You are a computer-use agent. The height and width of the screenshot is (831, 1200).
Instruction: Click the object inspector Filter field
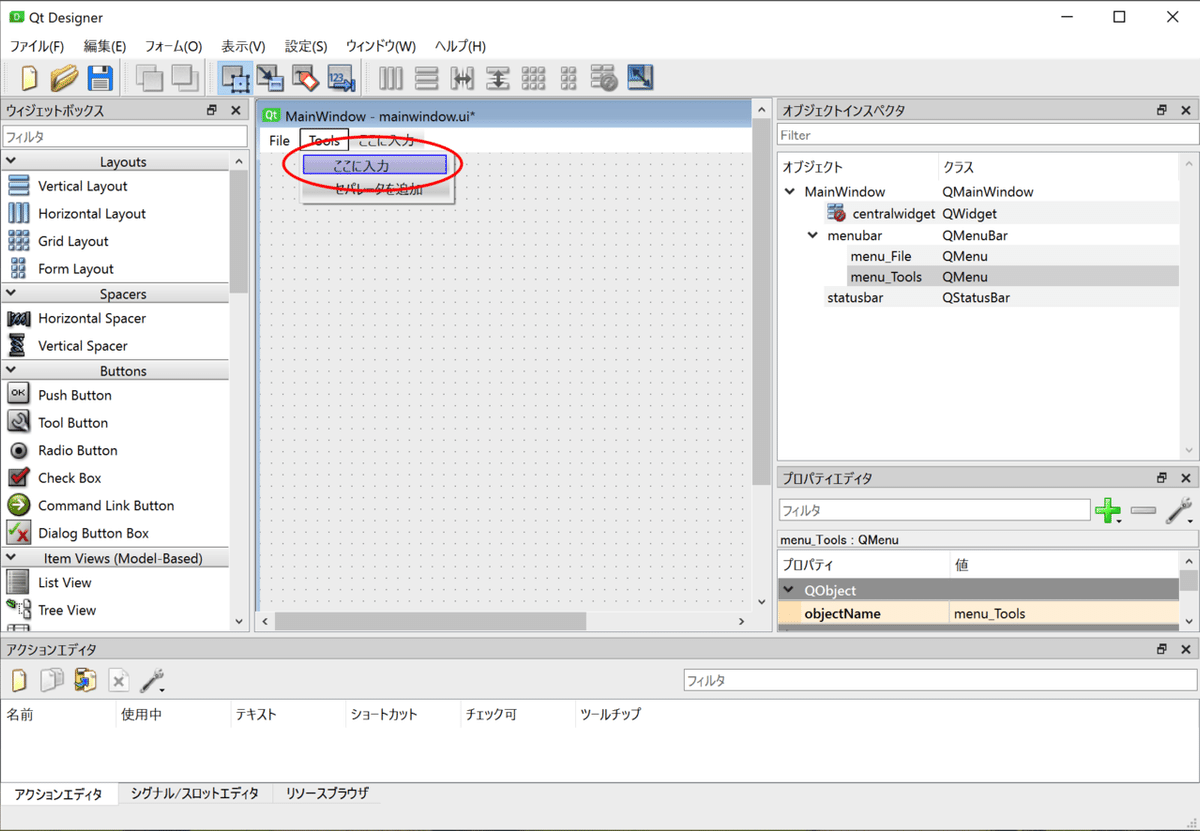pyautogui.click(x=987, y=135)
